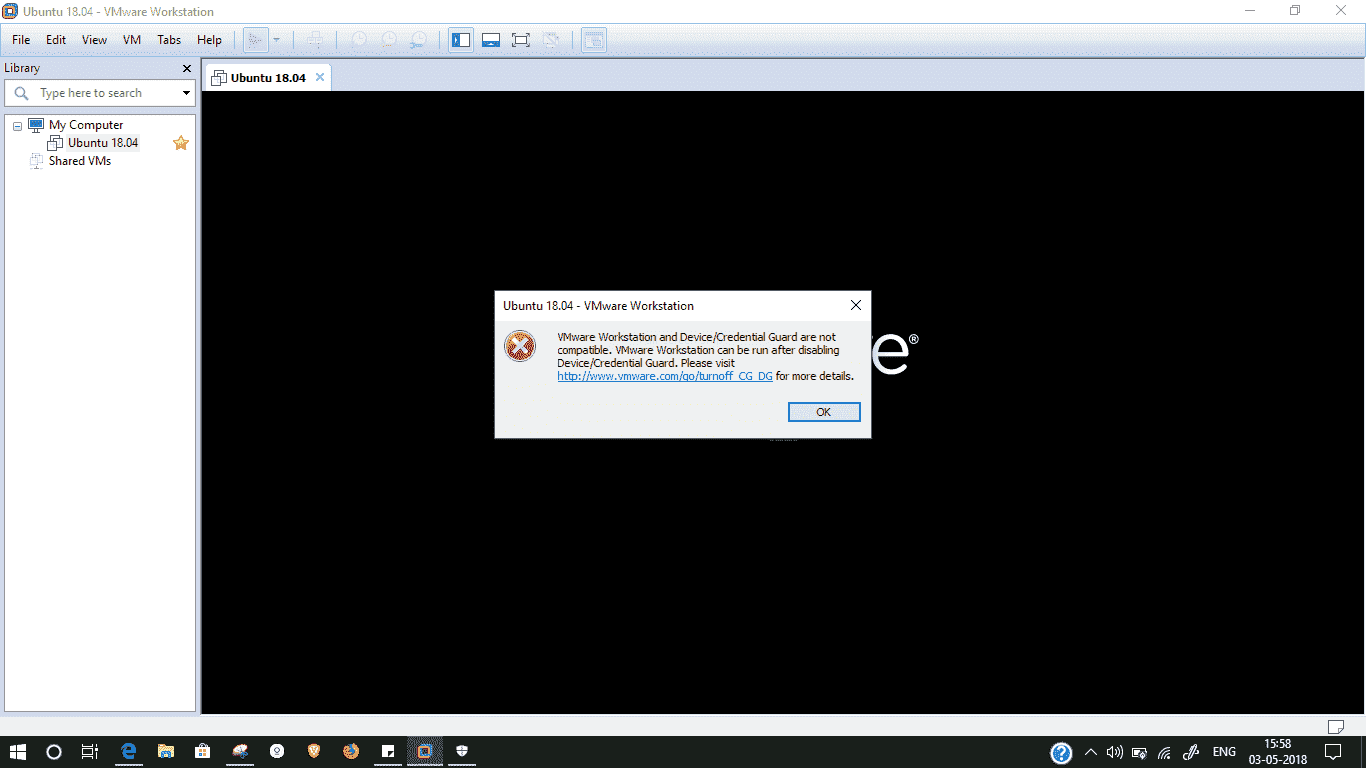Open the turnoff_CG_DG VMware link

(x=665, y=376)
